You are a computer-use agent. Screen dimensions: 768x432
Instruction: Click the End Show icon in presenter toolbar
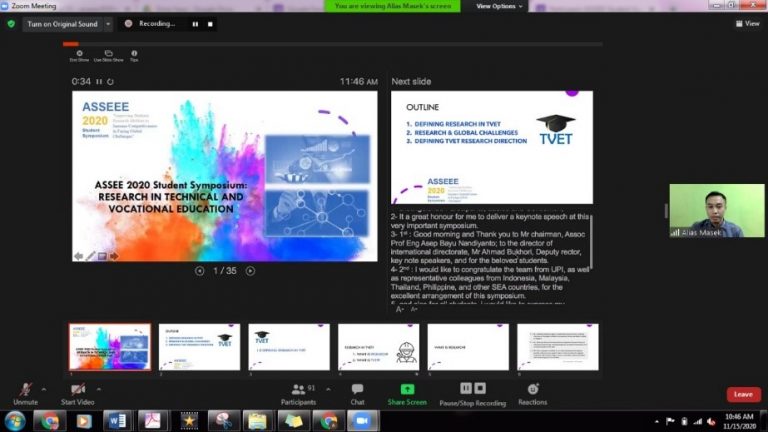click(79, 56)
